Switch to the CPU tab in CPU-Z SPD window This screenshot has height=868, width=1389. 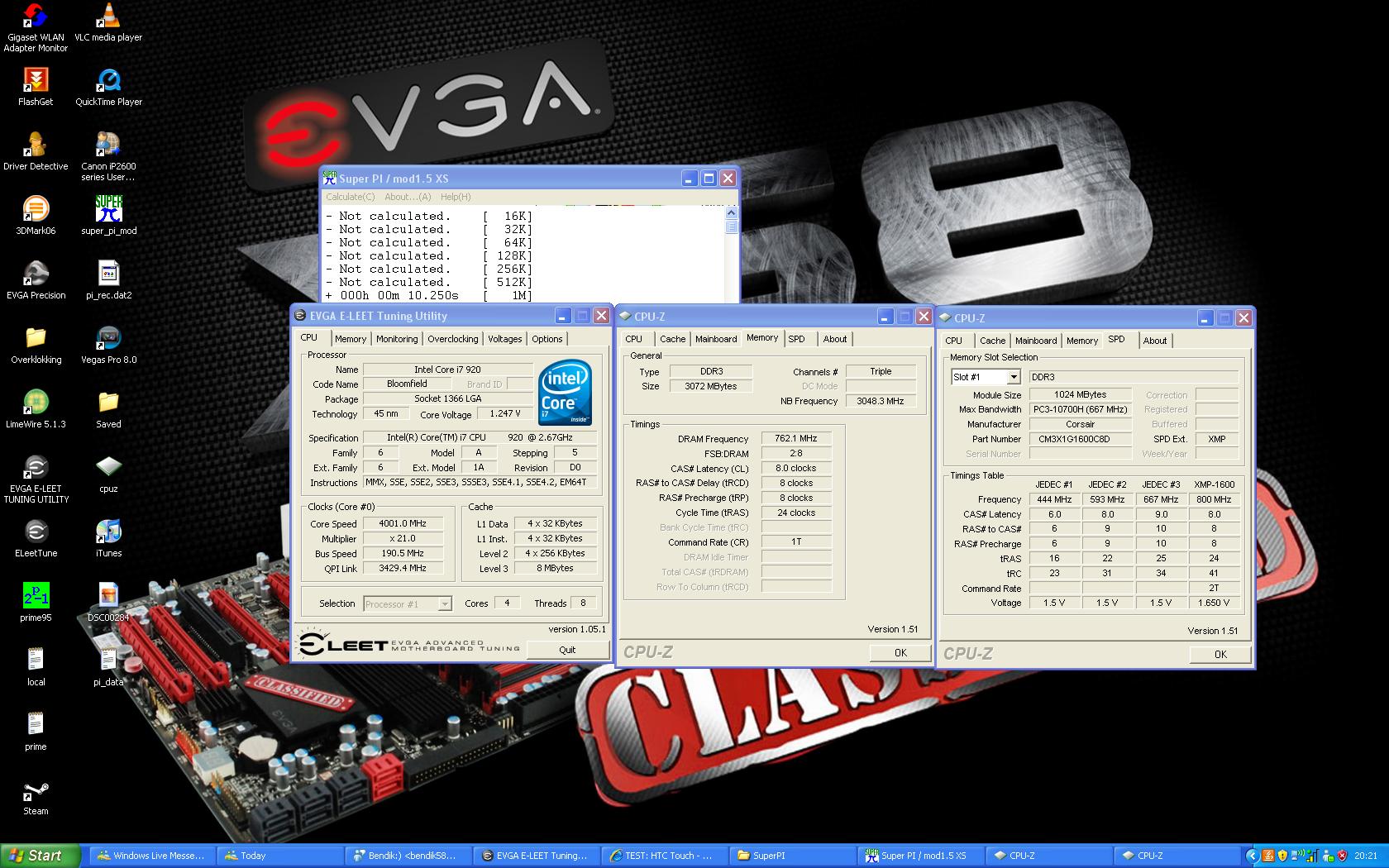[x=953, y=341]
